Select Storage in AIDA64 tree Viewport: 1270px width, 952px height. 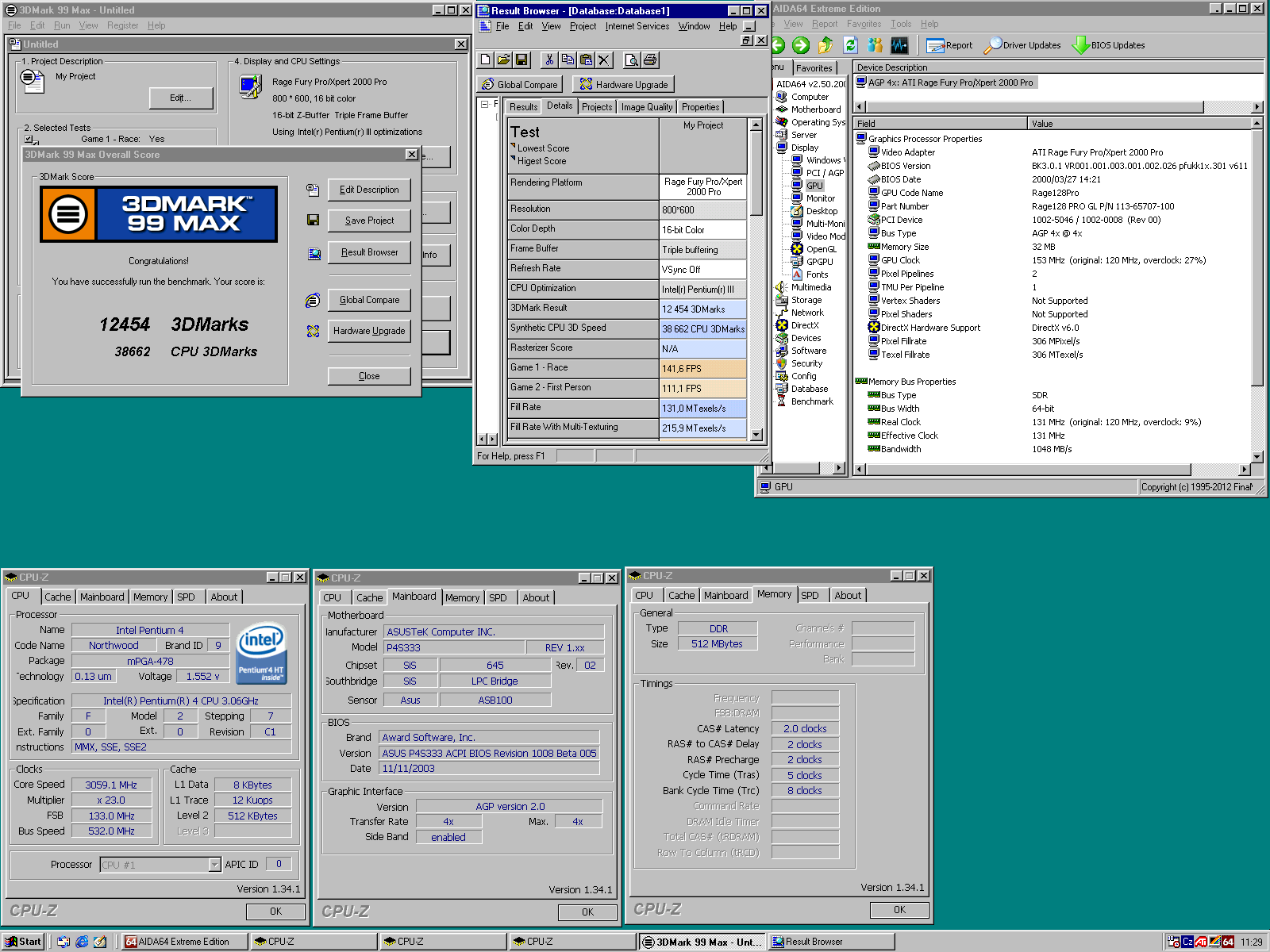click(x=806, y=300)
